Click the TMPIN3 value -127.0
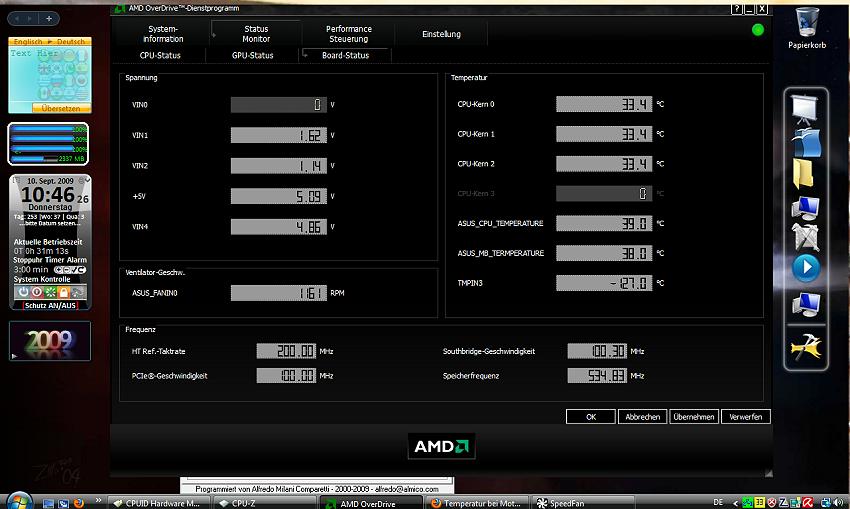Screen dimensions: 850x509 604,283
